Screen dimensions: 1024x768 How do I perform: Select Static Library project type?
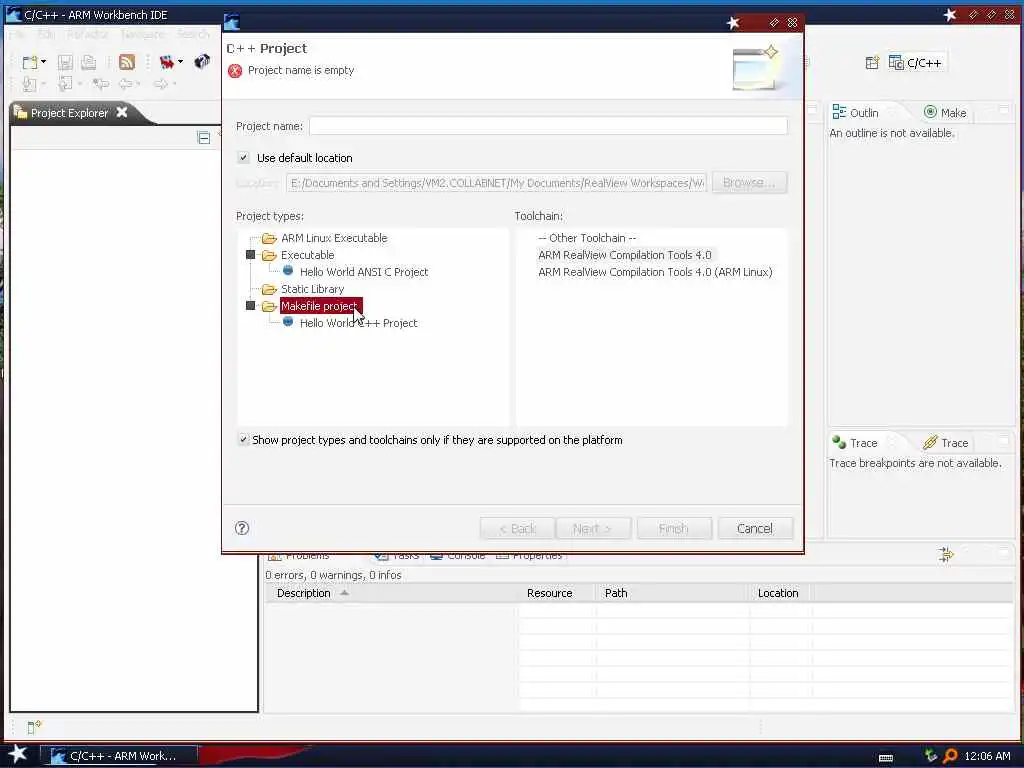coord(312,289)
